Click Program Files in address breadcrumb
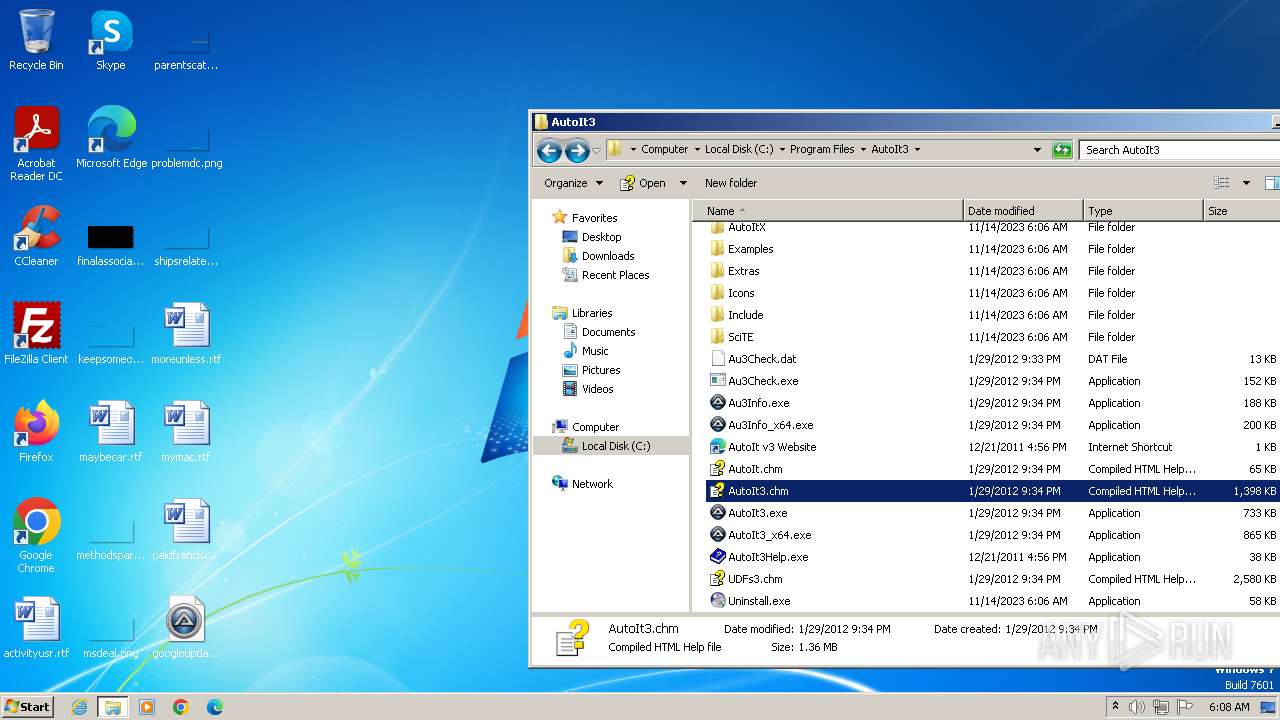Screen dimensions: 1280x720 pos(822,150)
